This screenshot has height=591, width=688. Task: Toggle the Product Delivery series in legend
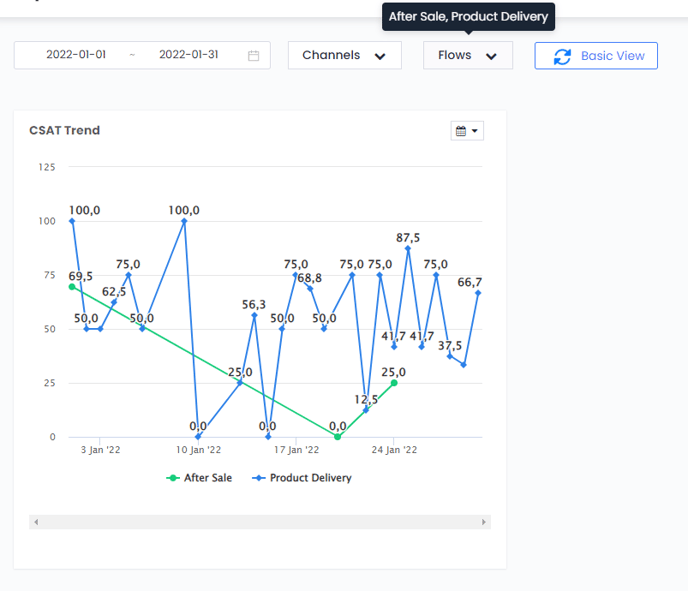click(310, 478)
